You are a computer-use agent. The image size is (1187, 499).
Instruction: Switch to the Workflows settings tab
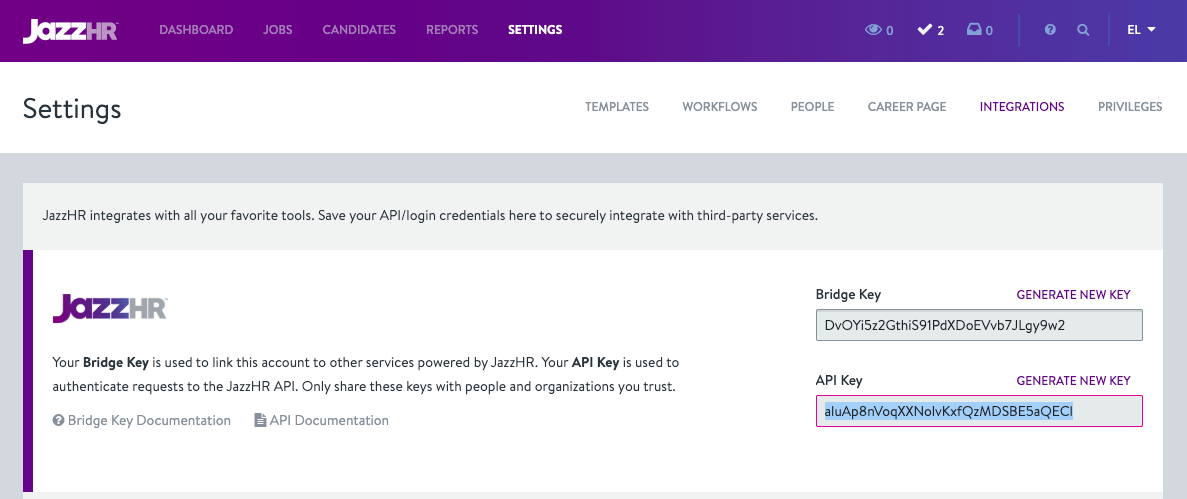pyautogui.click(x=720, y=107)
